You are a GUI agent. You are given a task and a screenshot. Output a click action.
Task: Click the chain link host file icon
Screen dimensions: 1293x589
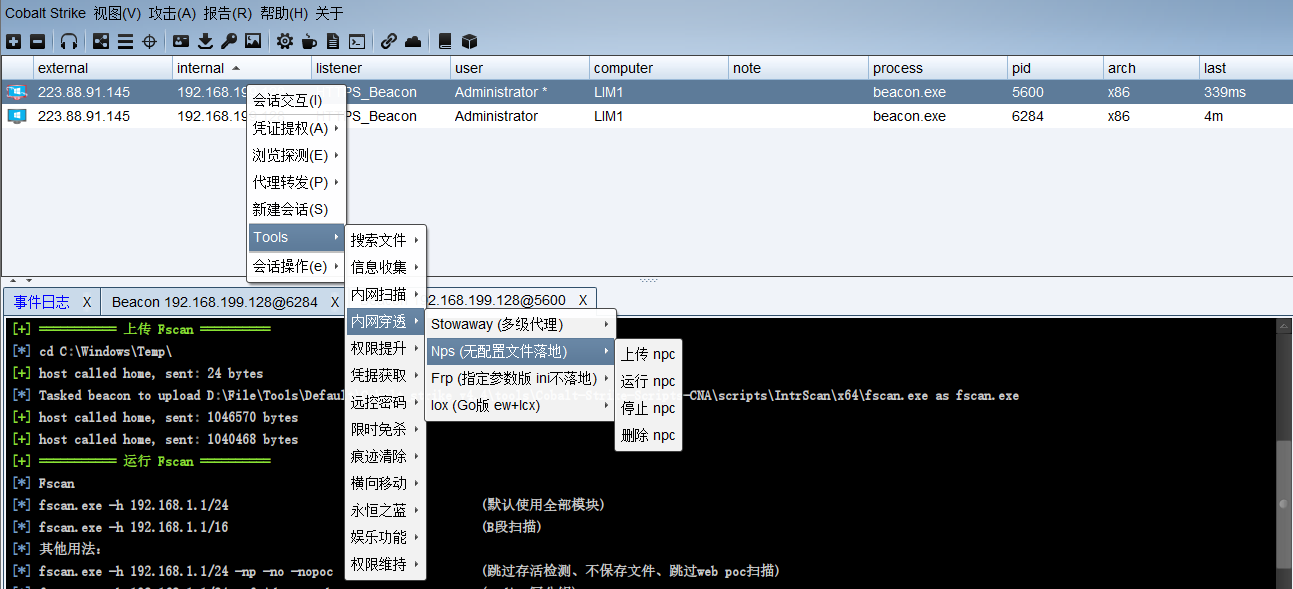pos(389,41)
